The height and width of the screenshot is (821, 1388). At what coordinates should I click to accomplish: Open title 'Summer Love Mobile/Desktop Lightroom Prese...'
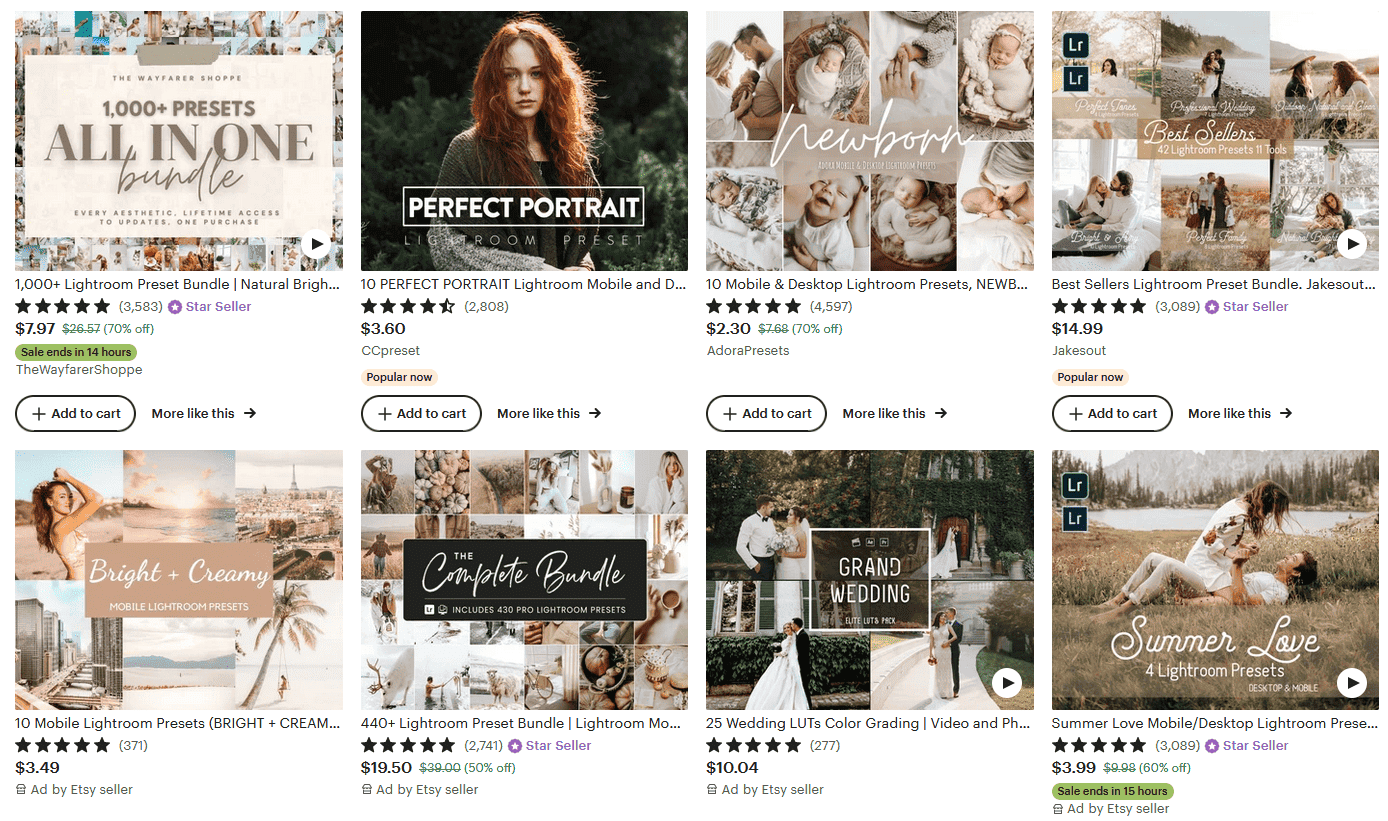pyautogui.click(x=1214, y=723)
